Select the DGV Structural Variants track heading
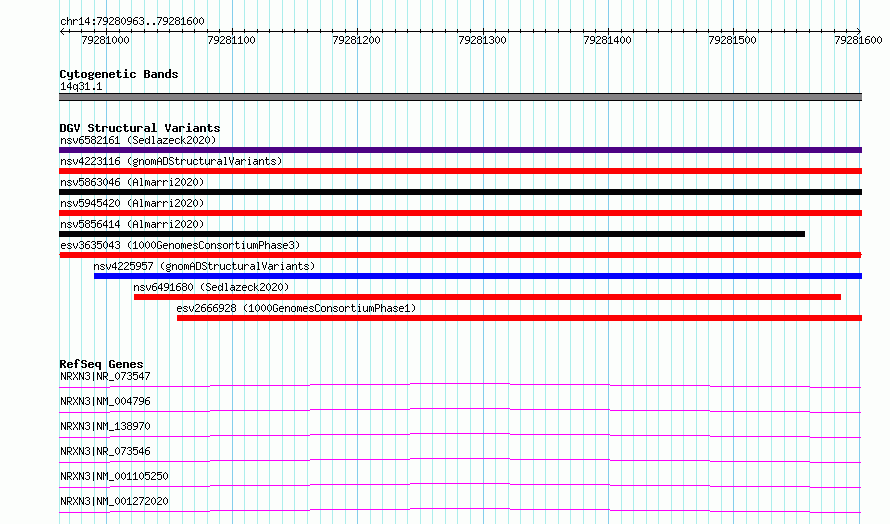890x524 pixels. [x=140, y=128]
